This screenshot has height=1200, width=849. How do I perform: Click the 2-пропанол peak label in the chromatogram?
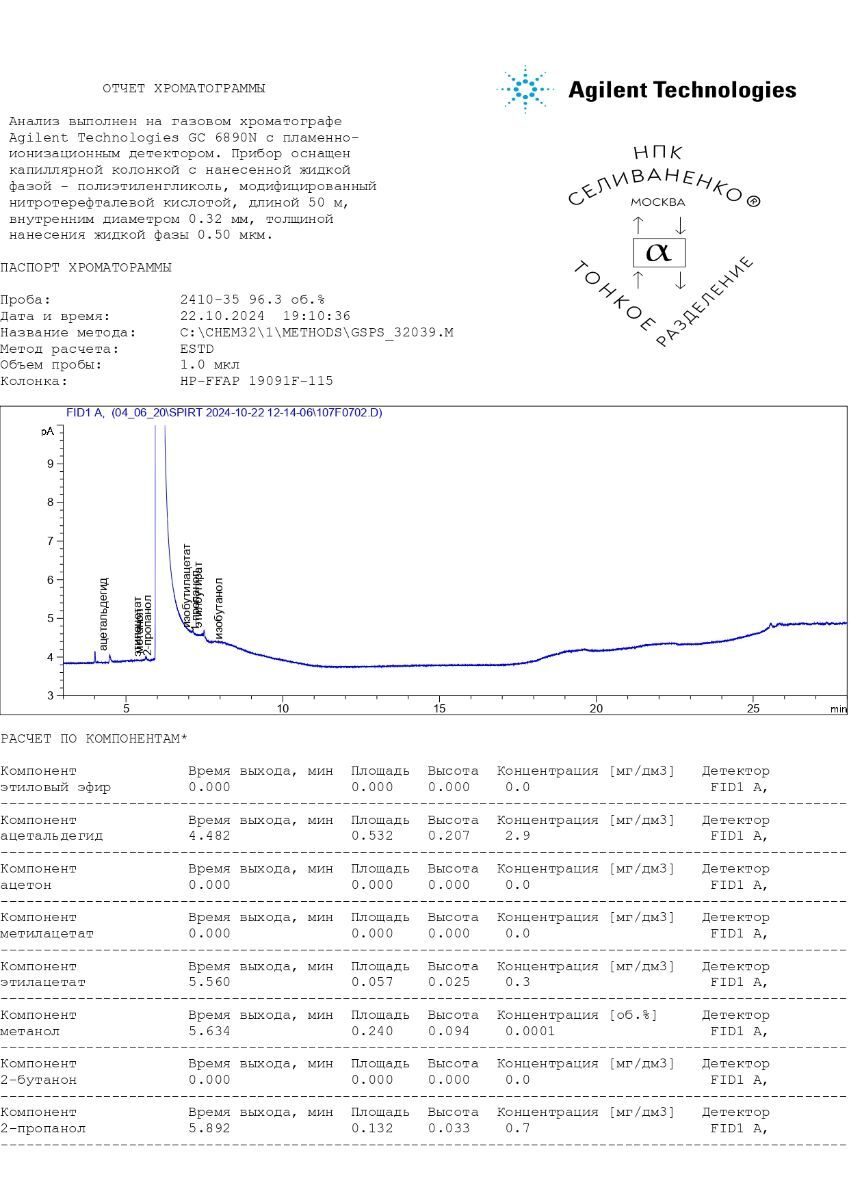point(148,626)
